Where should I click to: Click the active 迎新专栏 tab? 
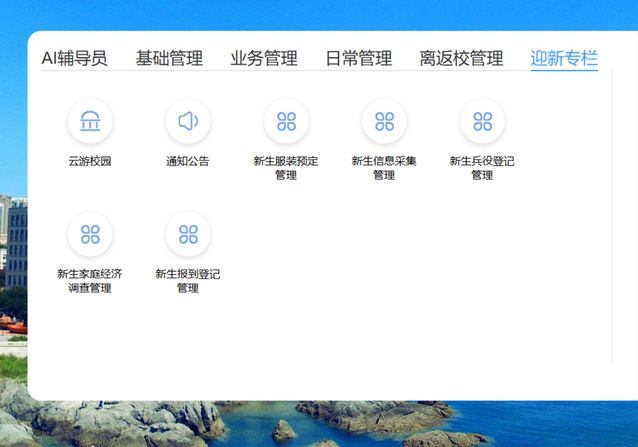pyautogui.click(x=564, y=58)
